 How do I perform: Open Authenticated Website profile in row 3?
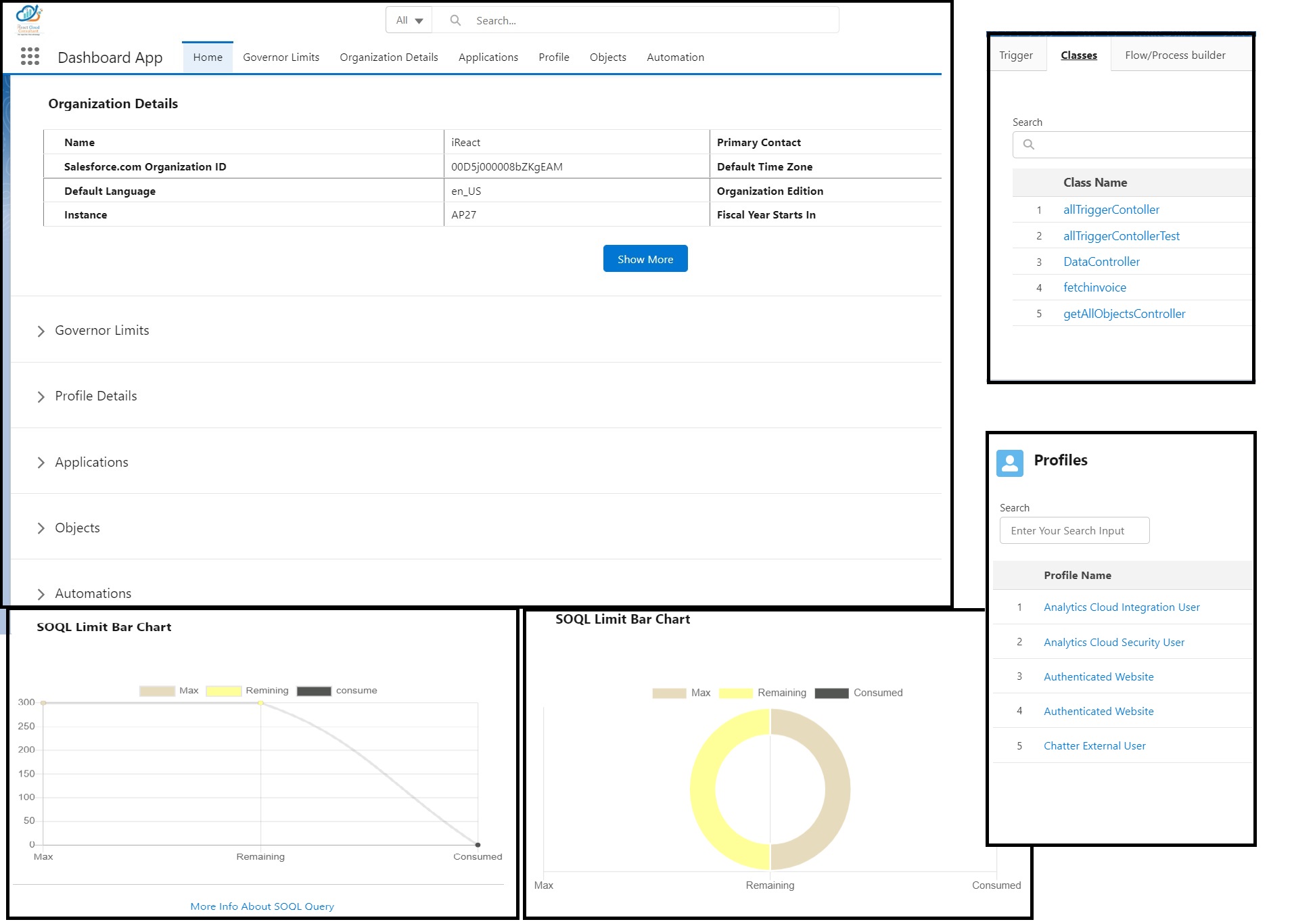pos(1099,677)
